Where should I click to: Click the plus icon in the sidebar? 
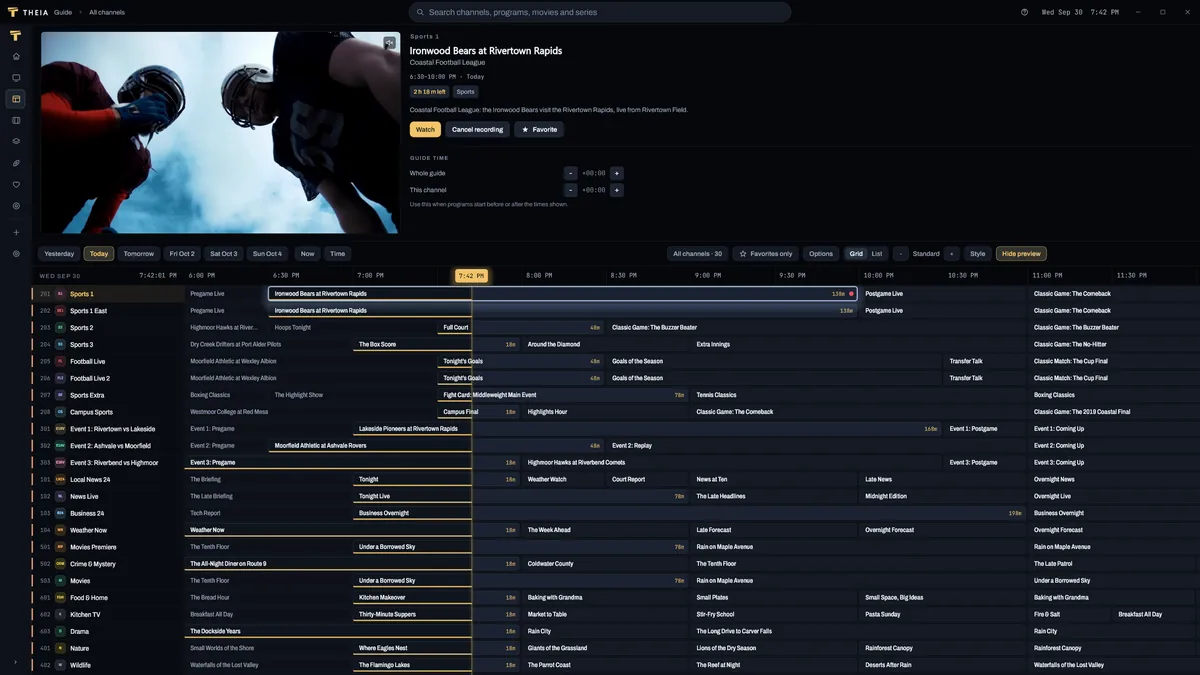[x=16, y=232]
